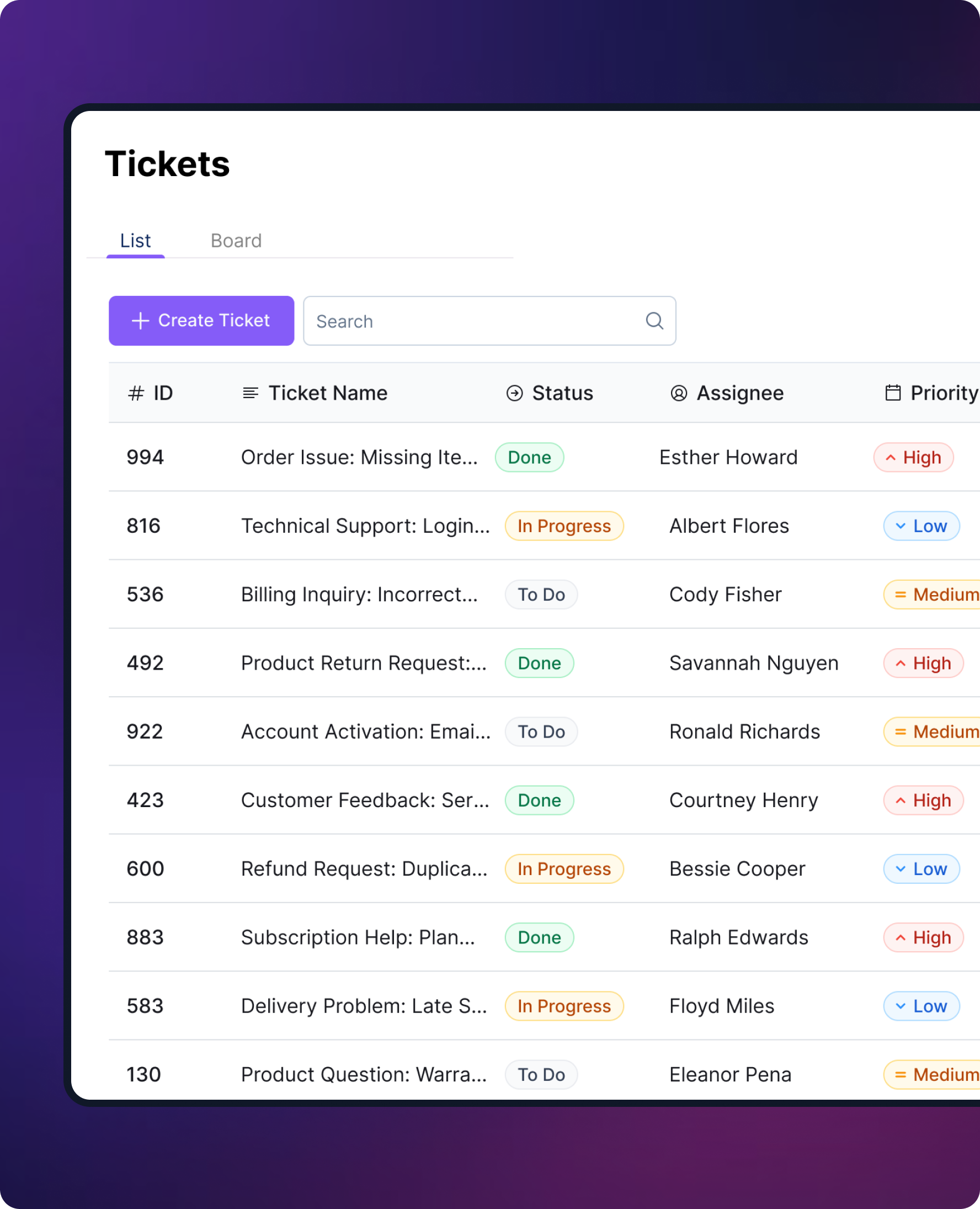Click the hash icon beside ID header
The image size is (980, 1209).
click(136, 393)
